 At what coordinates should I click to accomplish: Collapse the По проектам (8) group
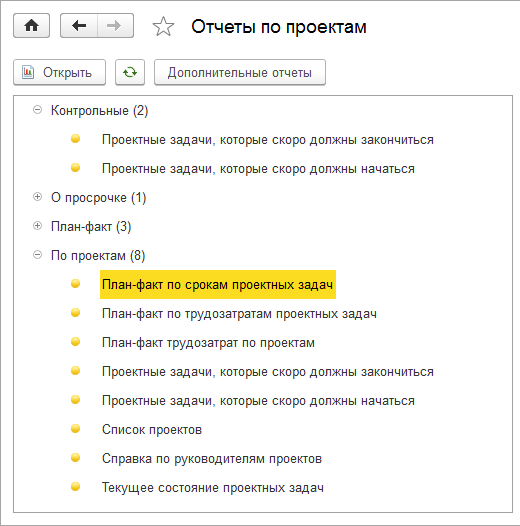pyautogui.click(x=38, y=255)
